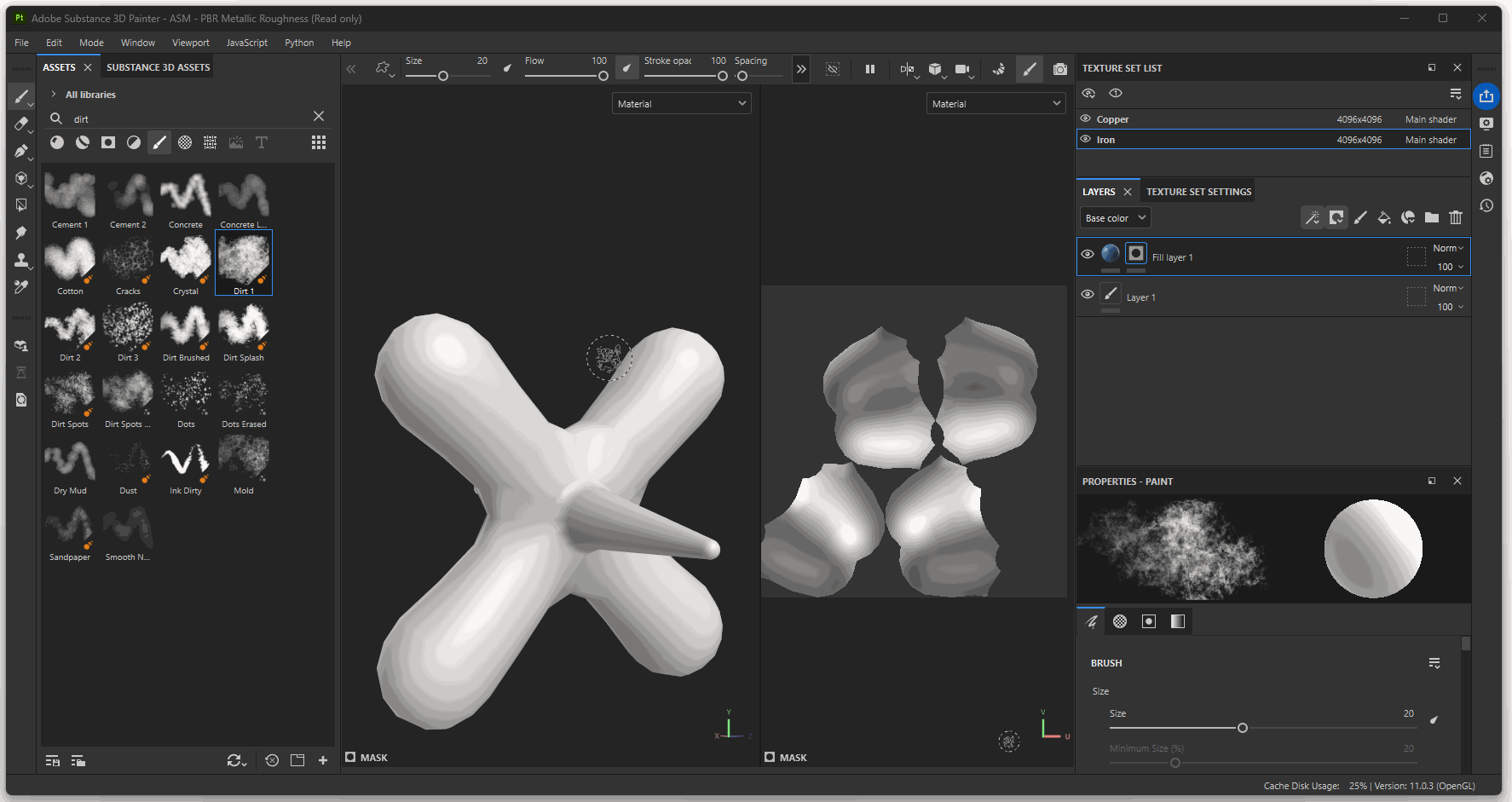The width and height of the screenshot is (1512, 802).
Task: Open the Viewport menu
Action: [190, 43]
